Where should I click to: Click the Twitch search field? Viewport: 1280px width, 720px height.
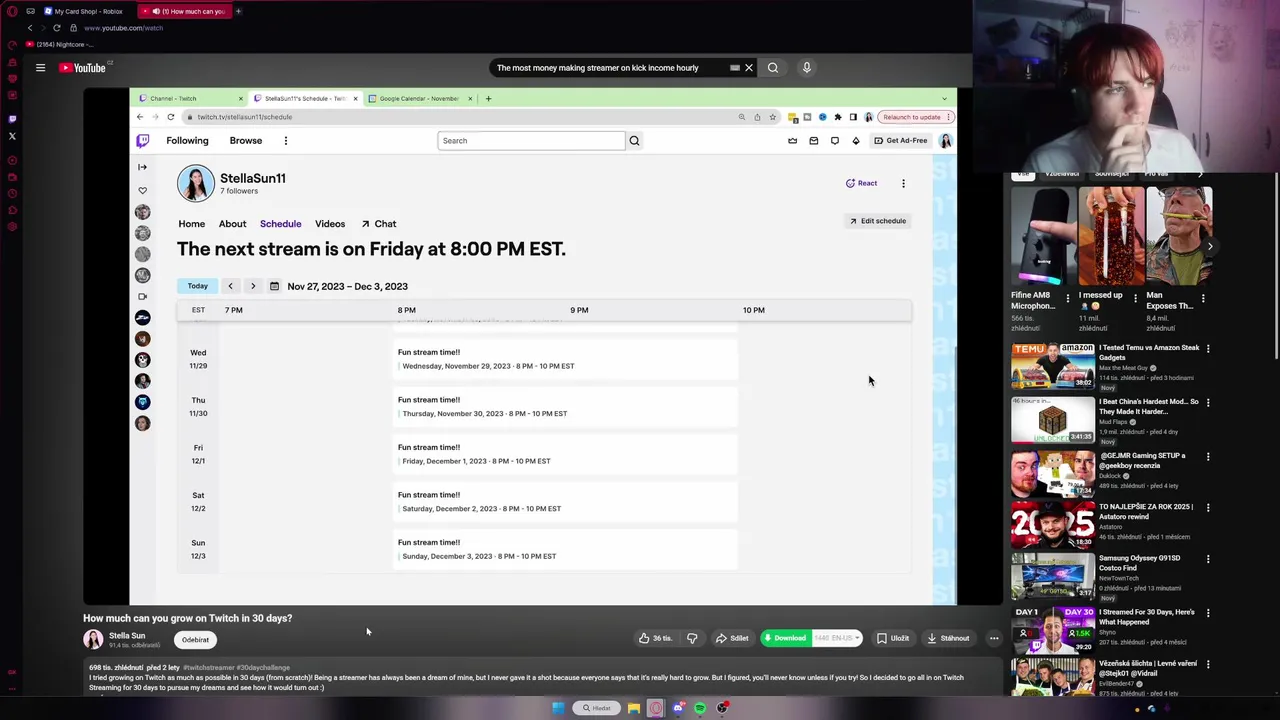click(x=531, y=141)
